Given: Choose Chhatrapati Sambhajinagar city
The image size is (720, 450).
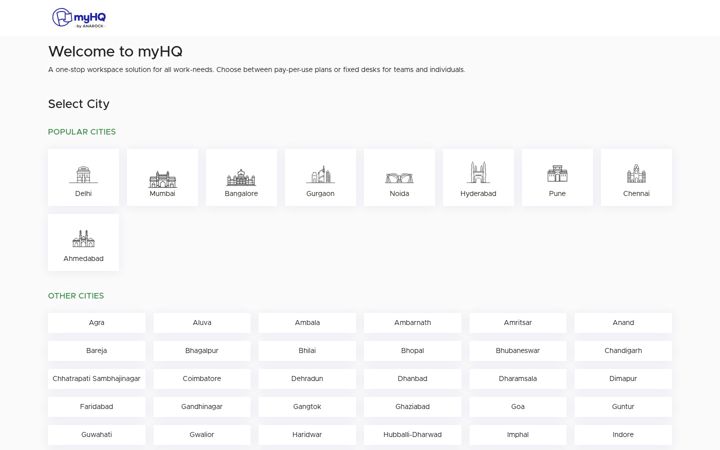Looking at the screenshot, I should click(96, 379).
